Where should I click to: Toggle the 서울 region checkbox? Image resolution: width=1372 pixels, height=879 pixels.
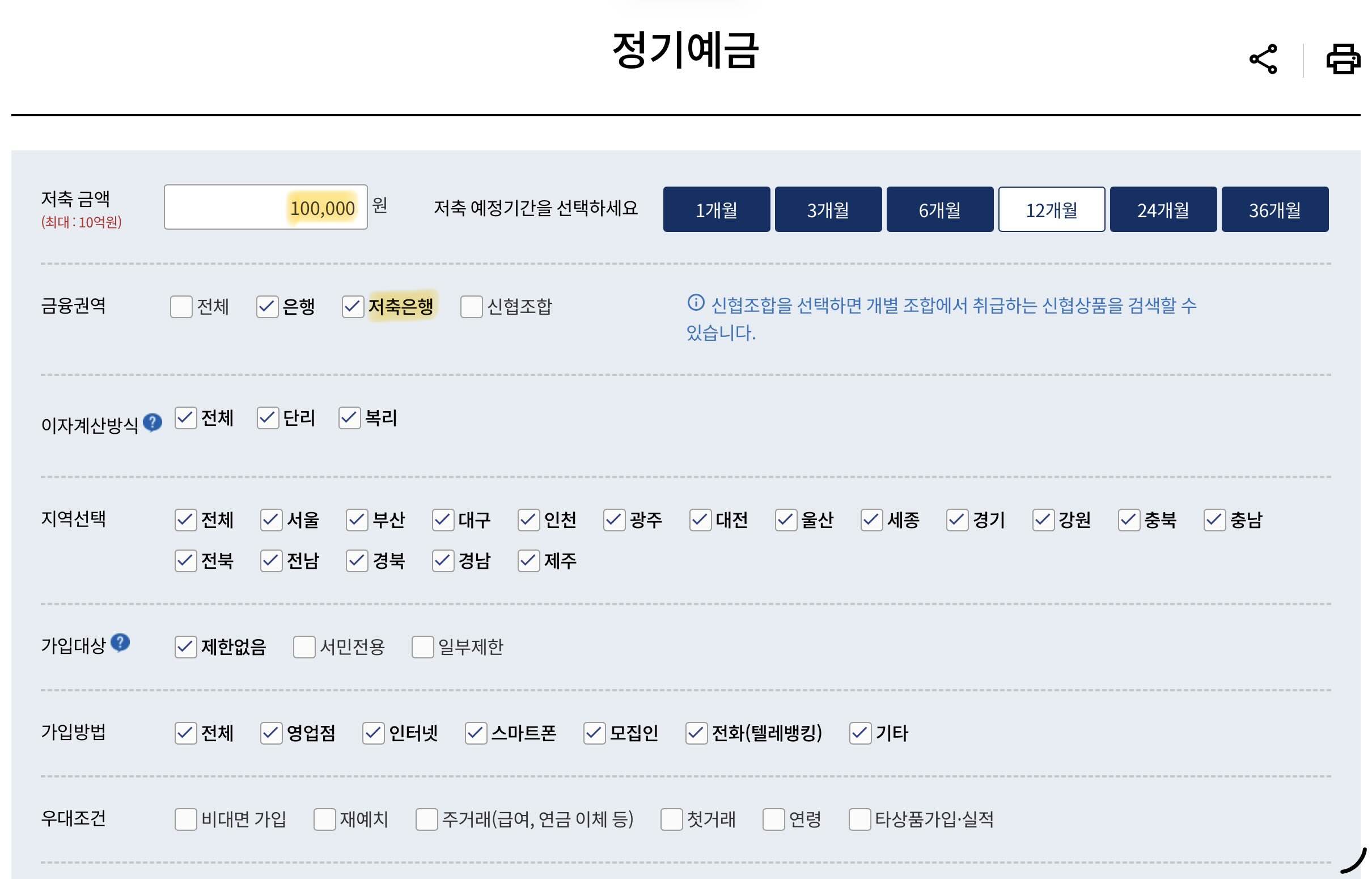point(271,521)
